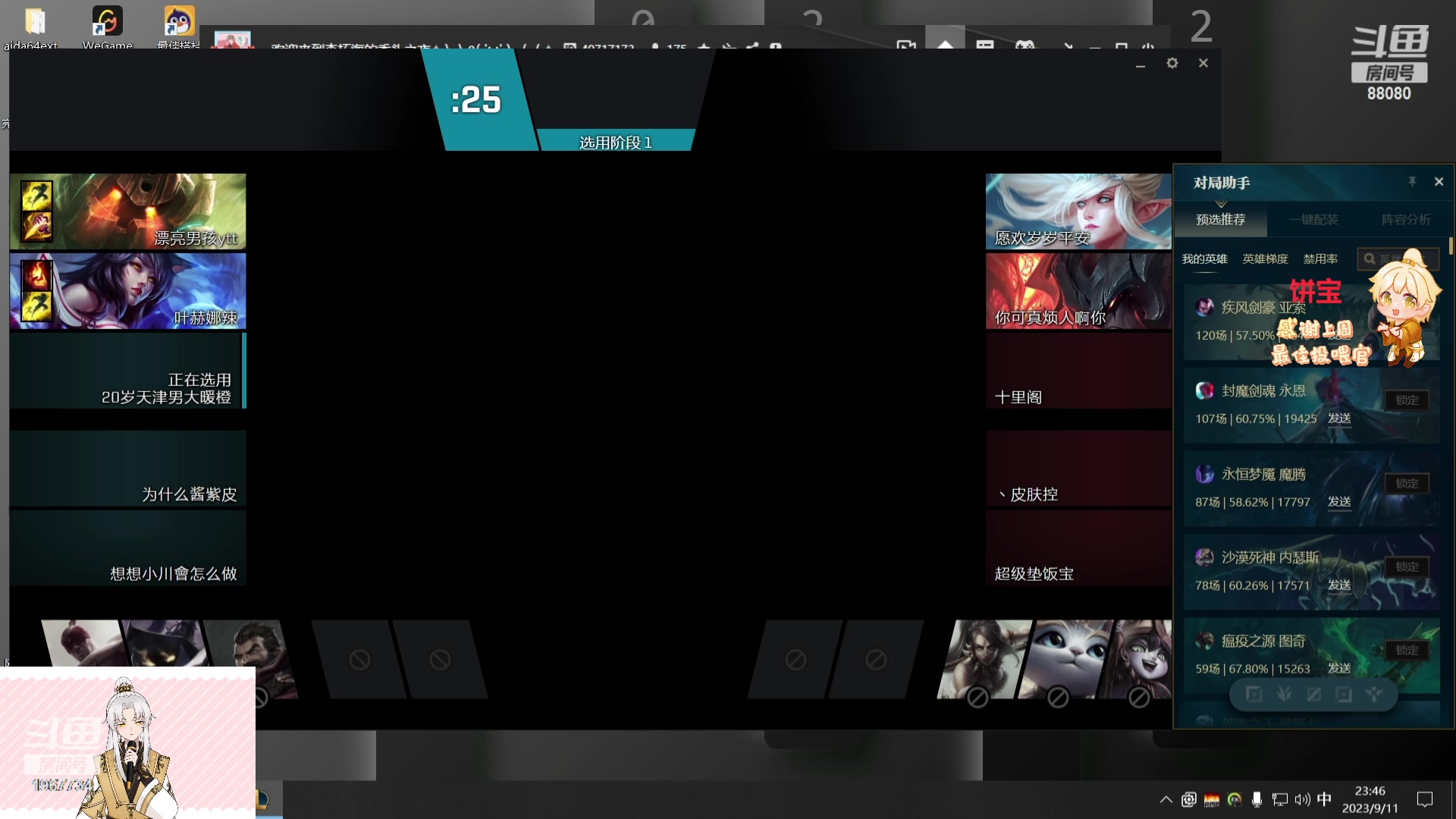
Task: Select the 叶赫娜辣 teammate champion card
Action: [128, 291]
